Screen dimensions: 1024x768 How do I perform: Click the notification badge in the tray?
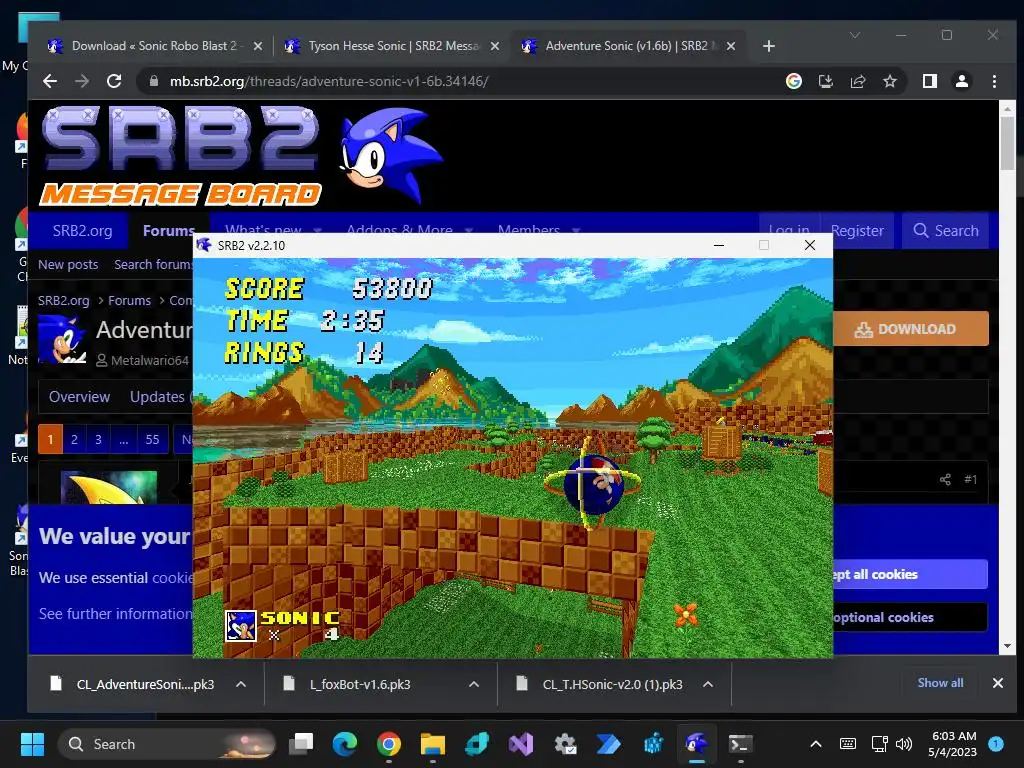pos(996,744)
